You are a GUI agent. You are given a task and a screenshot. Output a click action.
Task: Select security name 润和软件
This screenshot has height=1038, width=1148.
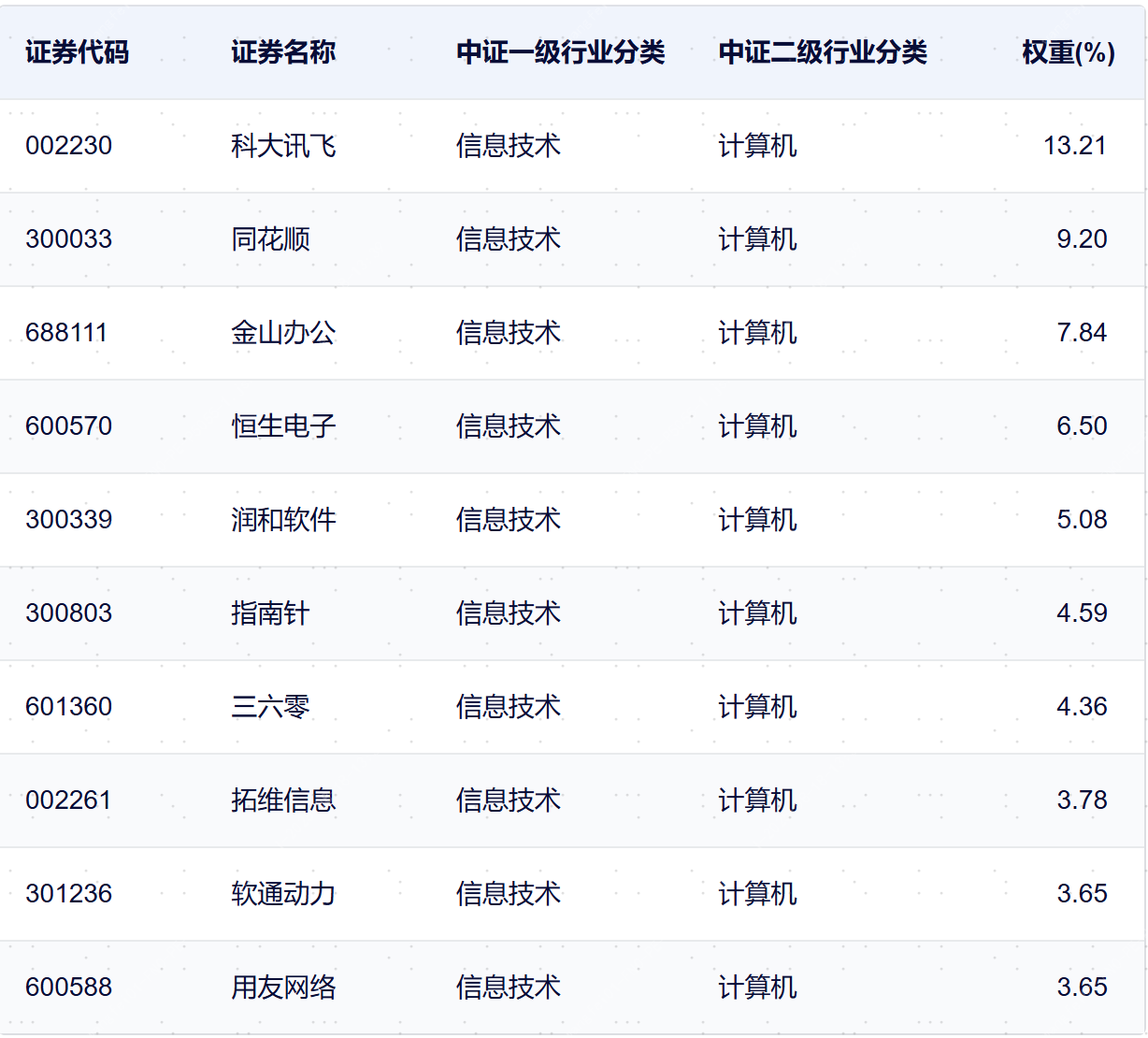(x=283, y=520)
